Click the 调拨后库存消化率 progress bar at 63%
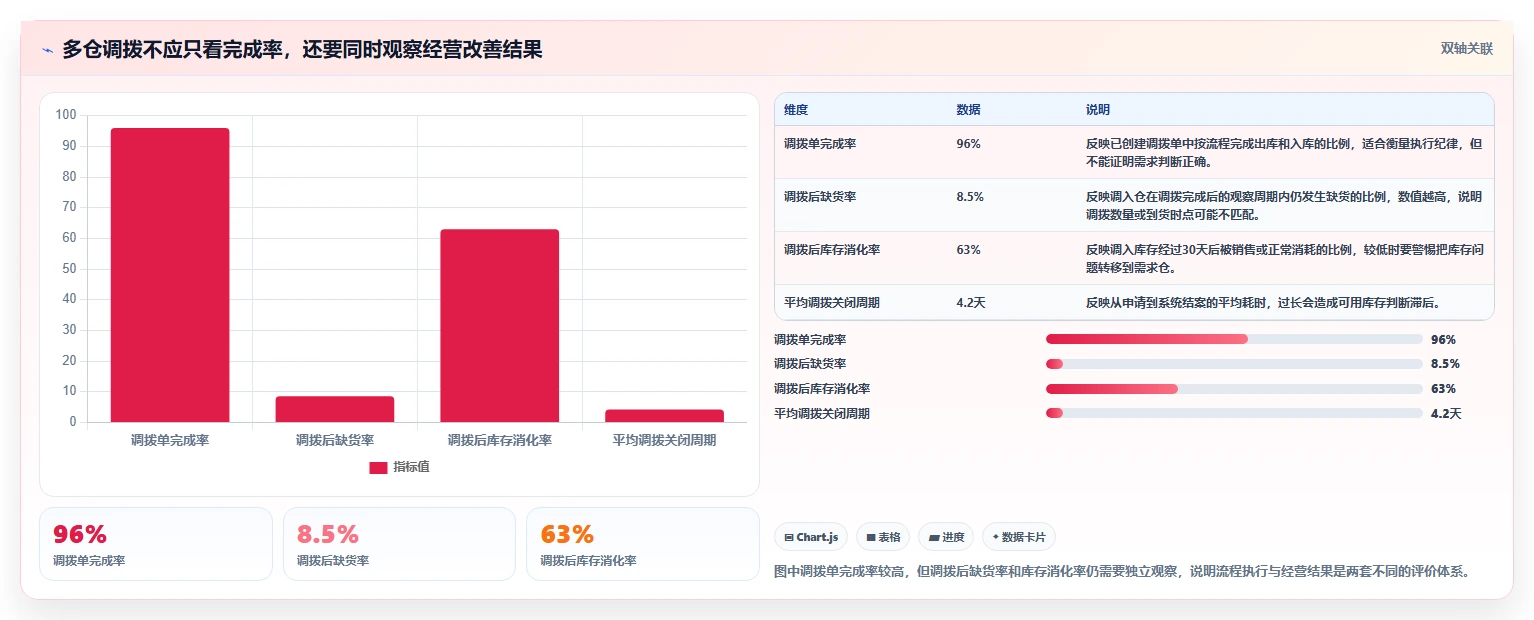1534x620 pixels. [x=1234, y=388]
